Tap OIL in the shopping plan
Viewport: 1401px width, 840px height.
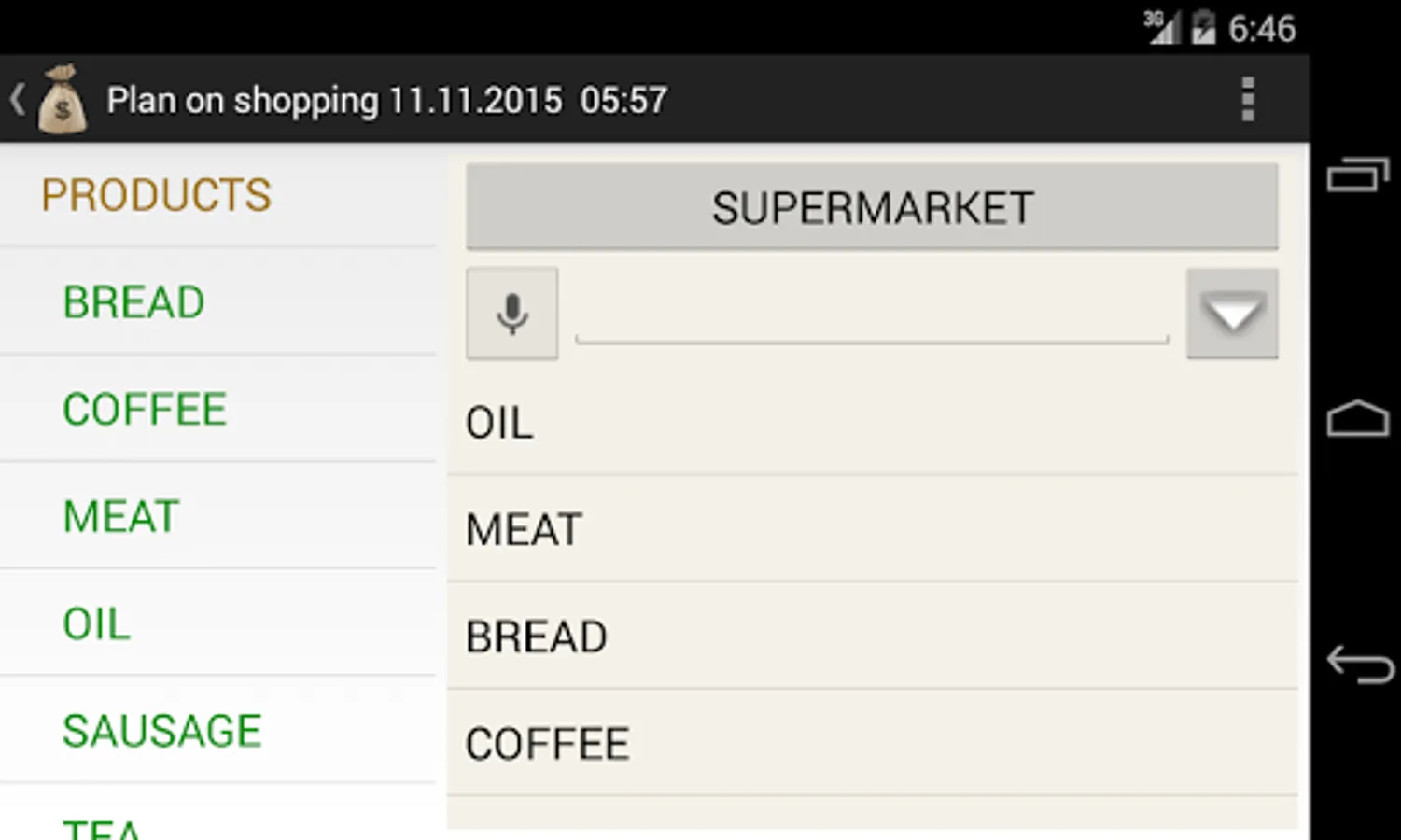(499, 424)
